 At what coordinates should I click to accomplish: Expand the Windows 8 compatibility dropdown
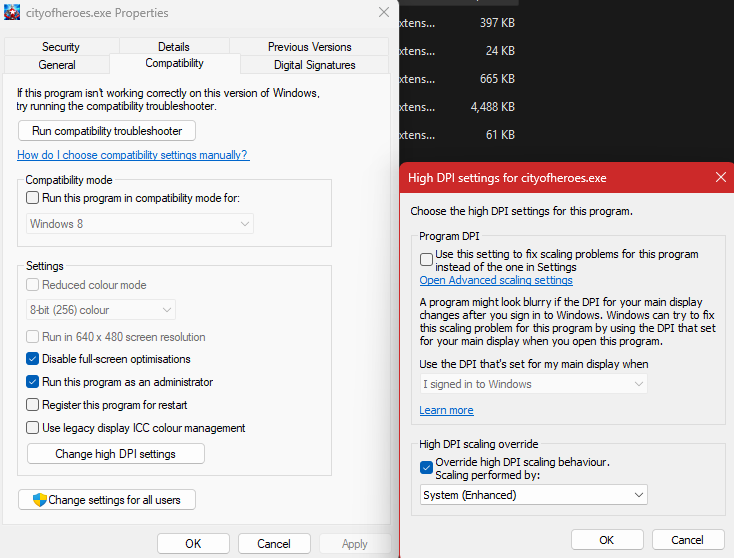coord(139,224)
